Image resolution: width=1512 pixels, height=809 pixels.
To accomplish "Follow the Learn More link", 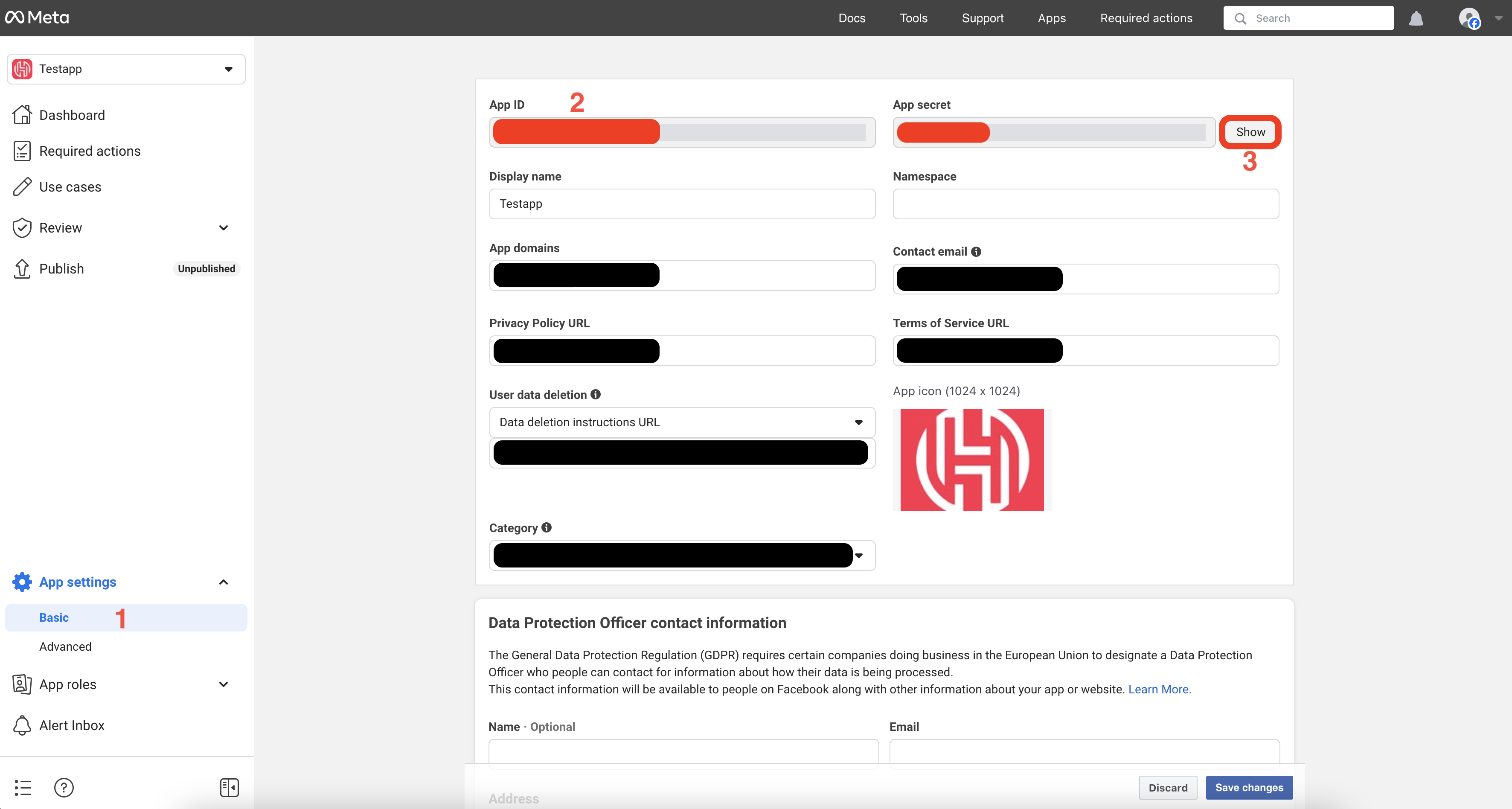I will point(1159,689).
